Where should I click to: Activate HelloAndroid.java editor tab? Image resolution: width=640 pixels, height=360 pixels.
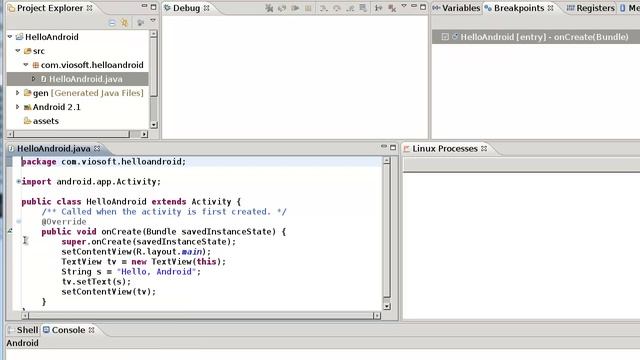pyautogui.click(x=53, y=149)
